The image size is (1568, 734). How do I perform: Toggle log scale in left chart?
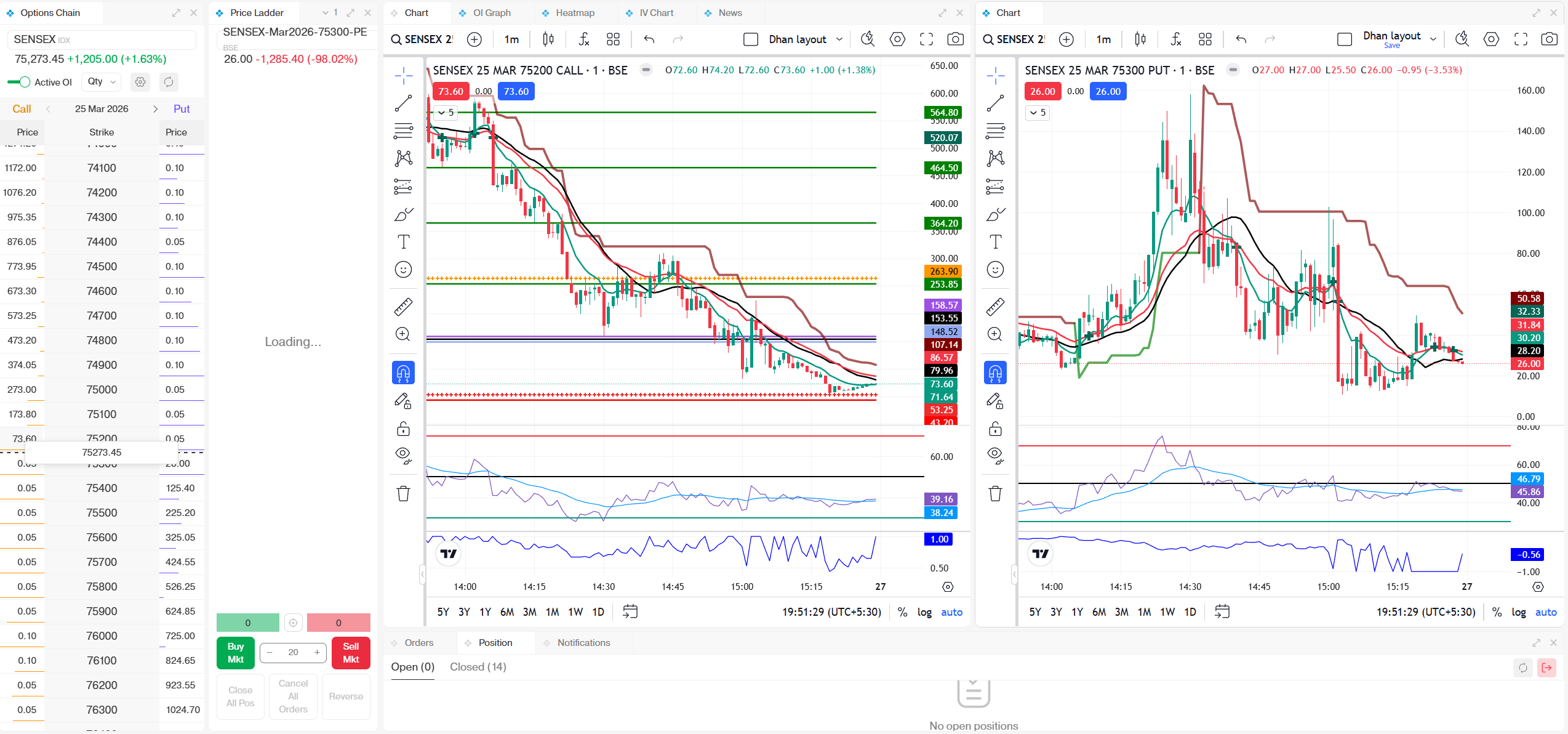click(924, 612)
